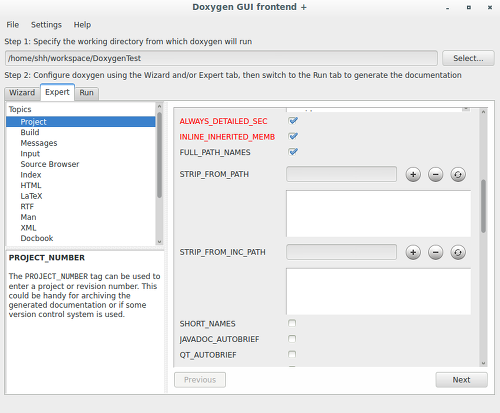This screenshot has width=500, height=413.
Task: Add entry to STRIP_FROM_INC_PATH with plus icon
Action: (413, 252)
